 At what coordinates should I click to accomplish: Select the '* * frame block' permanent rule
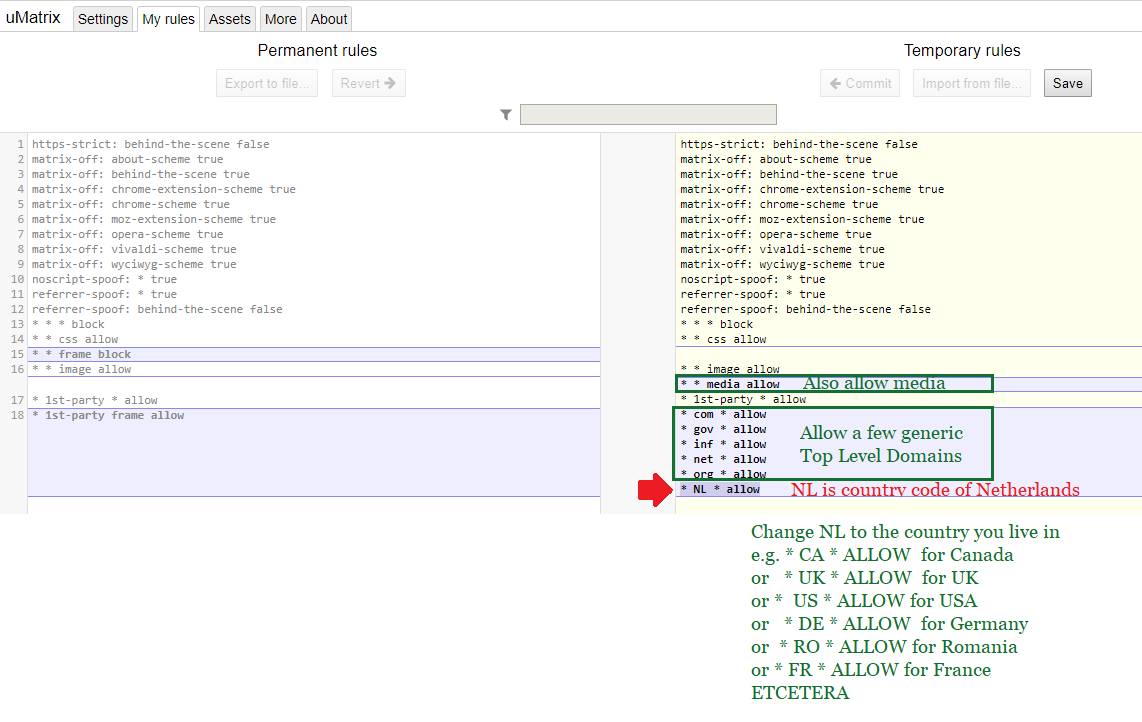[81, 354]
